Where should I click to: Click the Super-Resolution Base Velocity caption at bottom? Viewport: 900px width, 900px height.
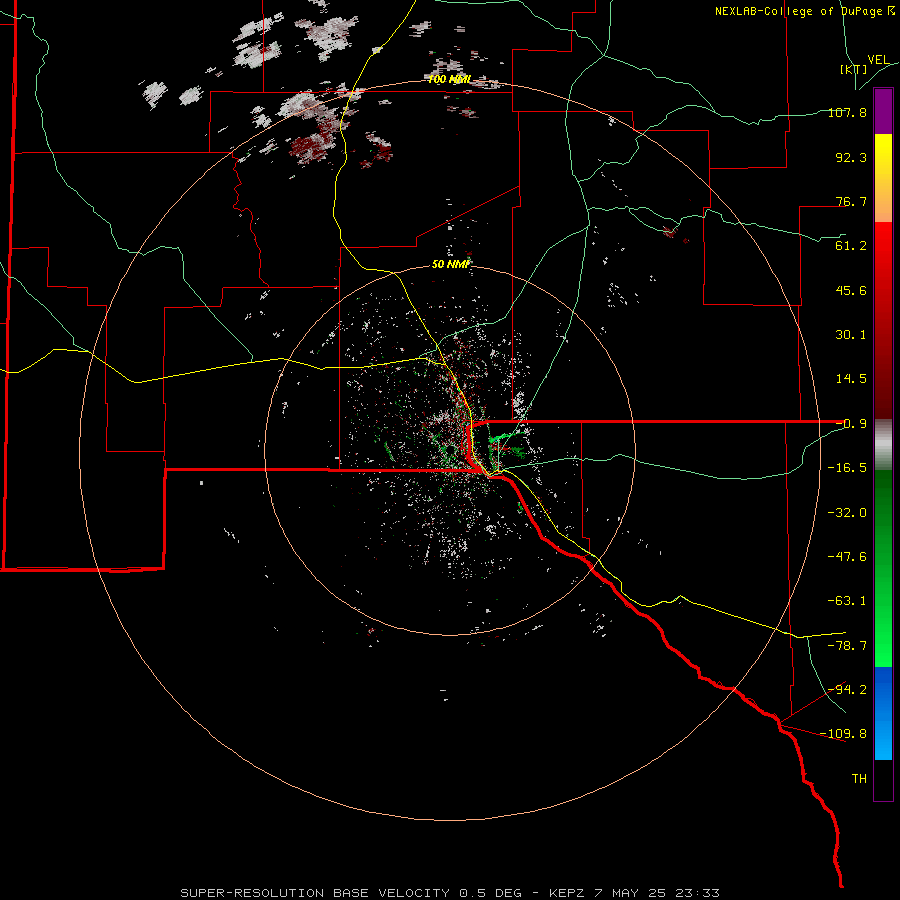pos(449,893)
